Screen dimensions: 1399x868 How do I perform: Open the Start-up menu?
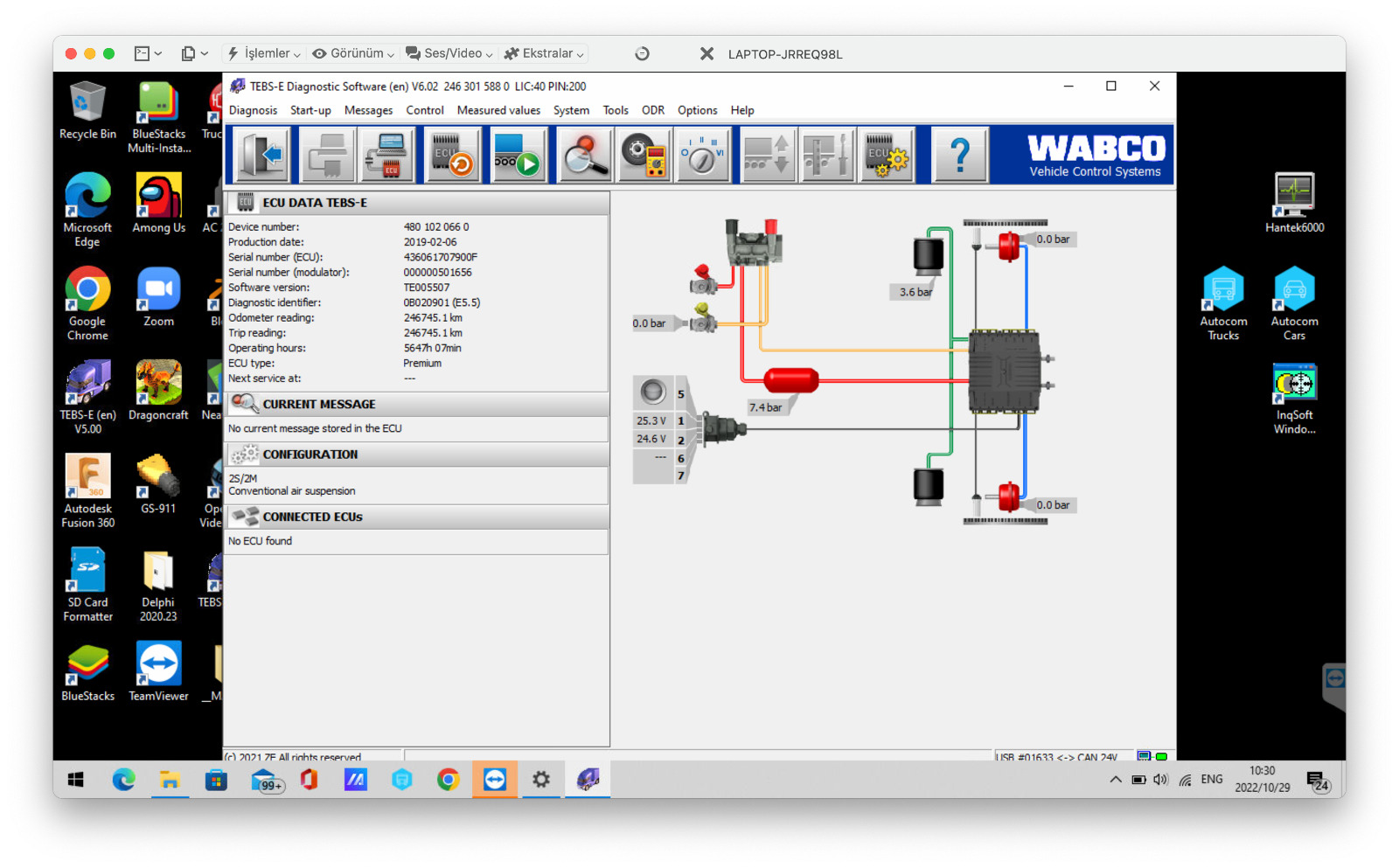click(310, 110)
